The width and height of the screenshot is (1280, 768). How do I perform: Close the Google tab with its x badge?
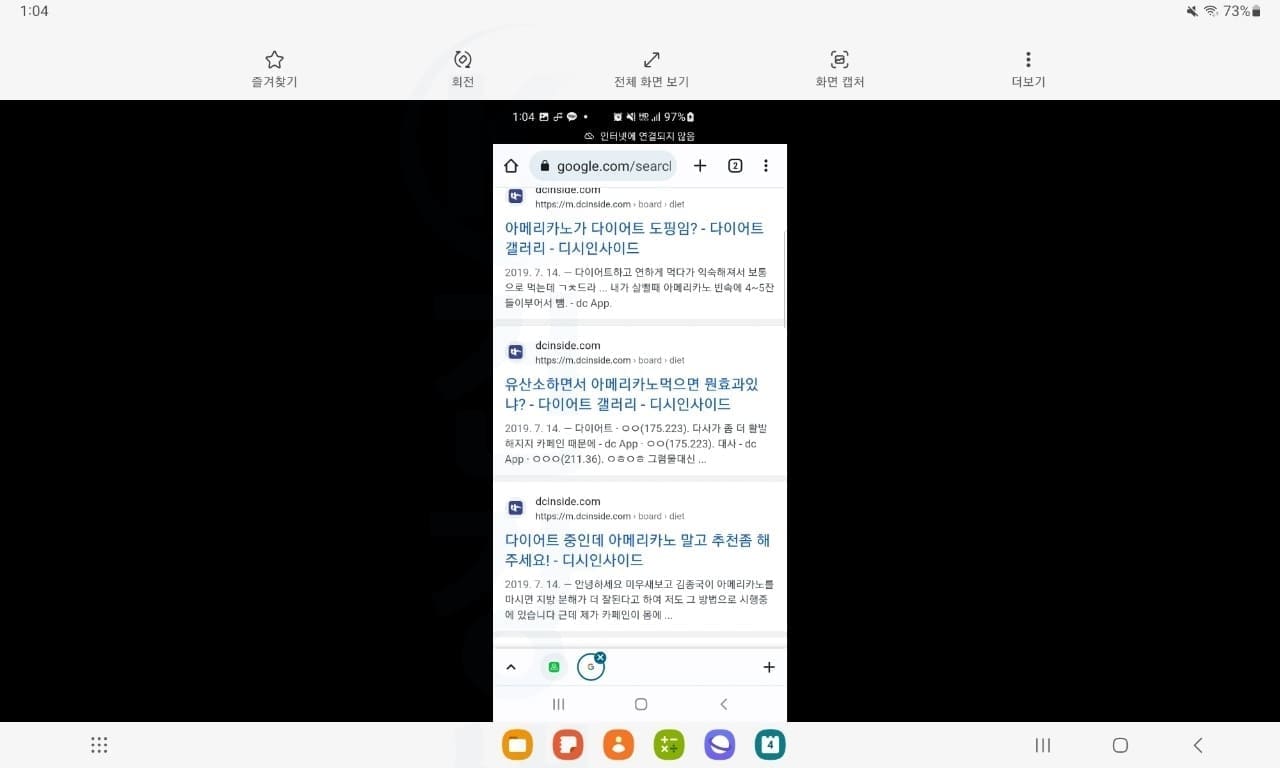coord(600,657)
